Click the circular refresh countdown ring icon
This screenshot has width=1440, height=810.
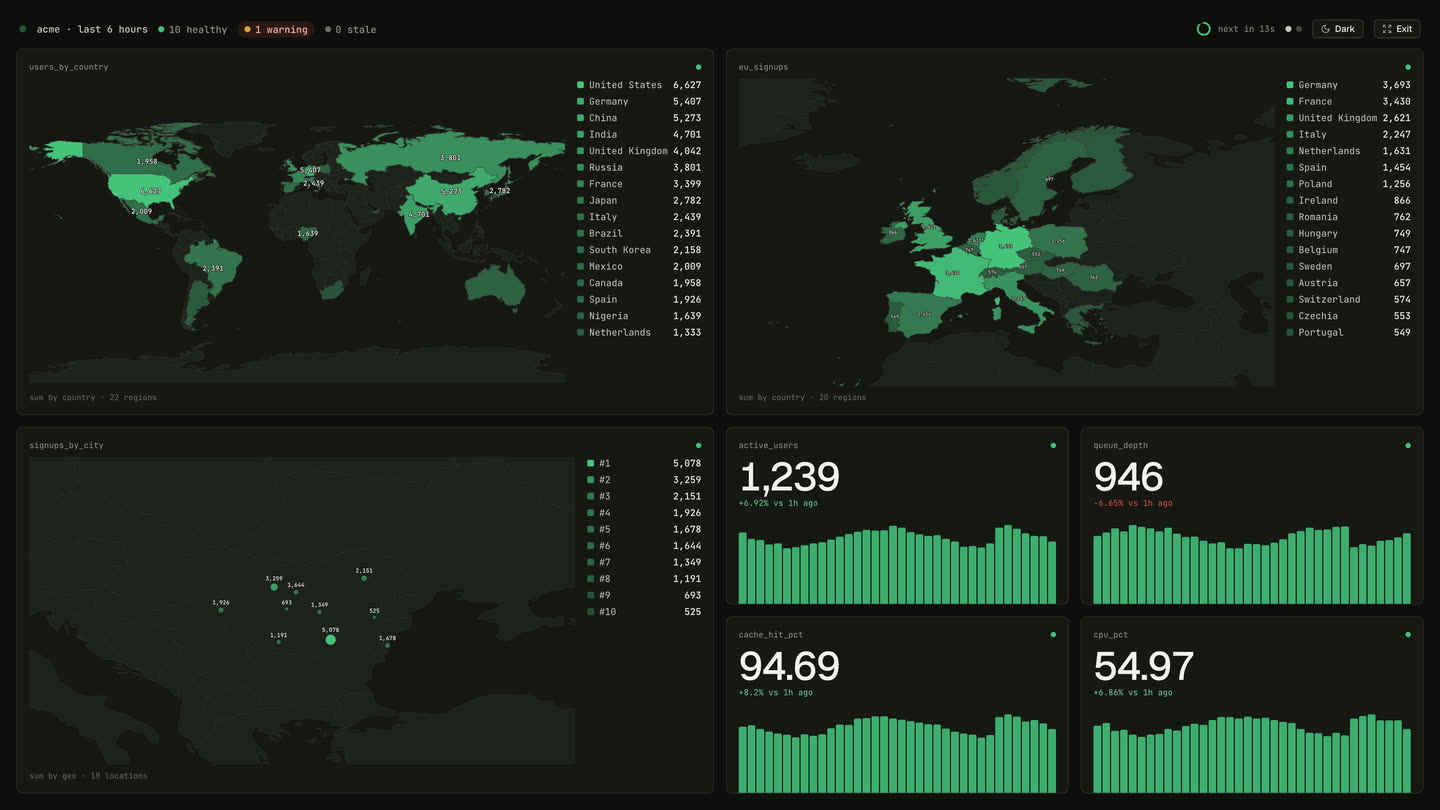coord(1204,29)
